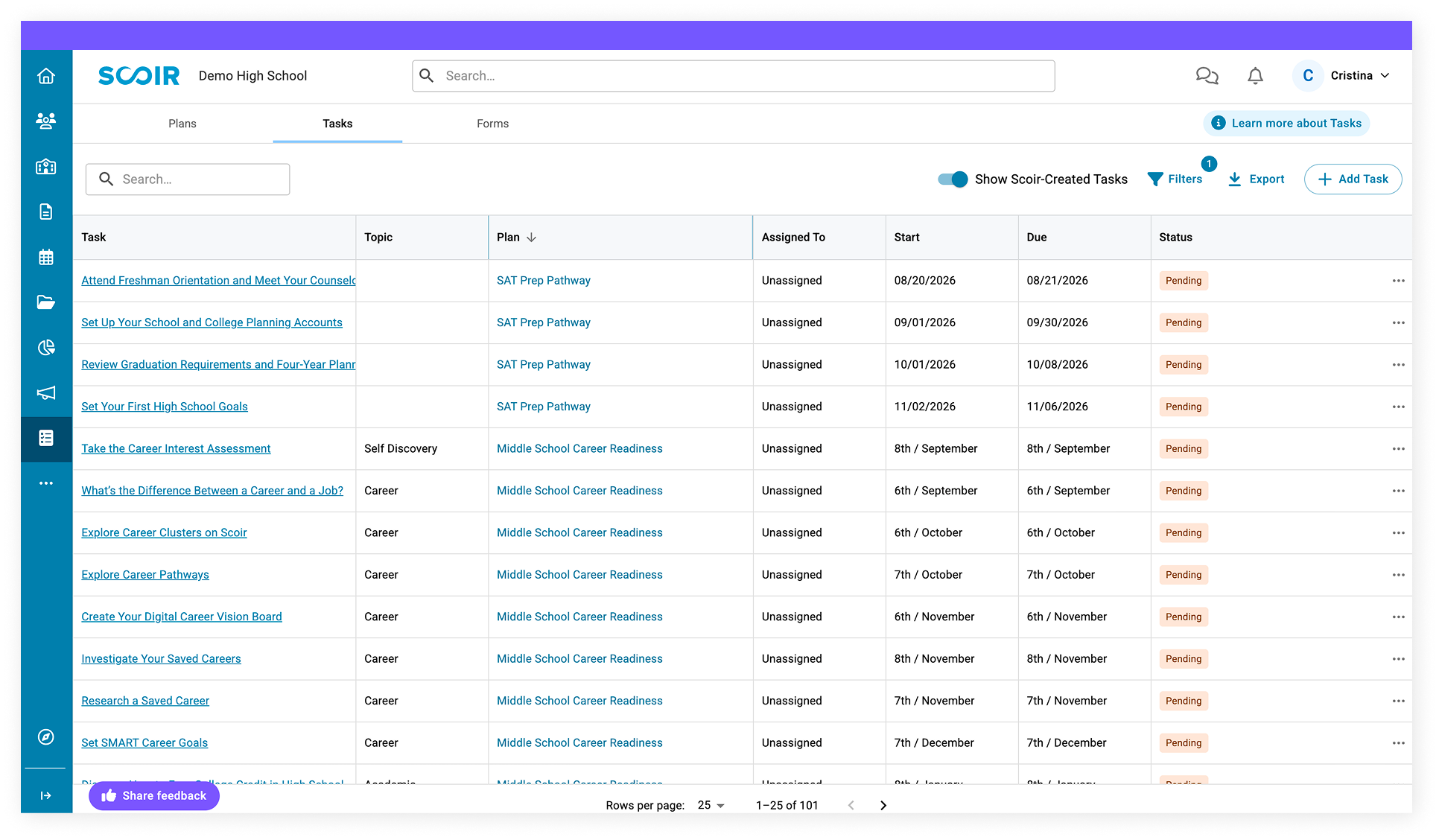
Task: Open the Home dashboard icon
Action: tap(46, 75)
